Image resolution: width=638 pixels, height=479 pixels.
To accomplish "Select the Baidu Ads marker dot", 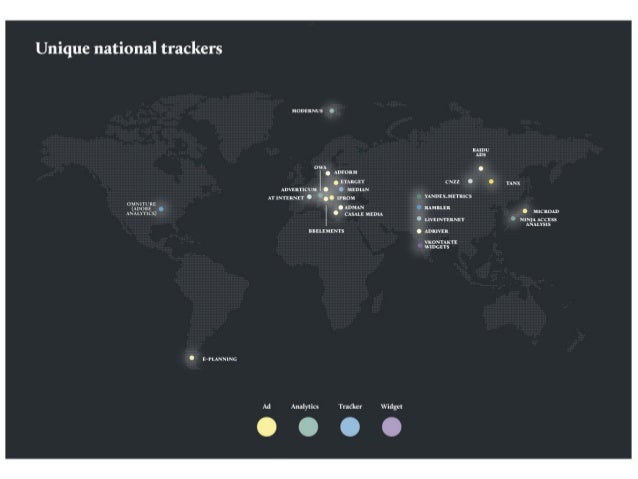I will coord(481,168).
